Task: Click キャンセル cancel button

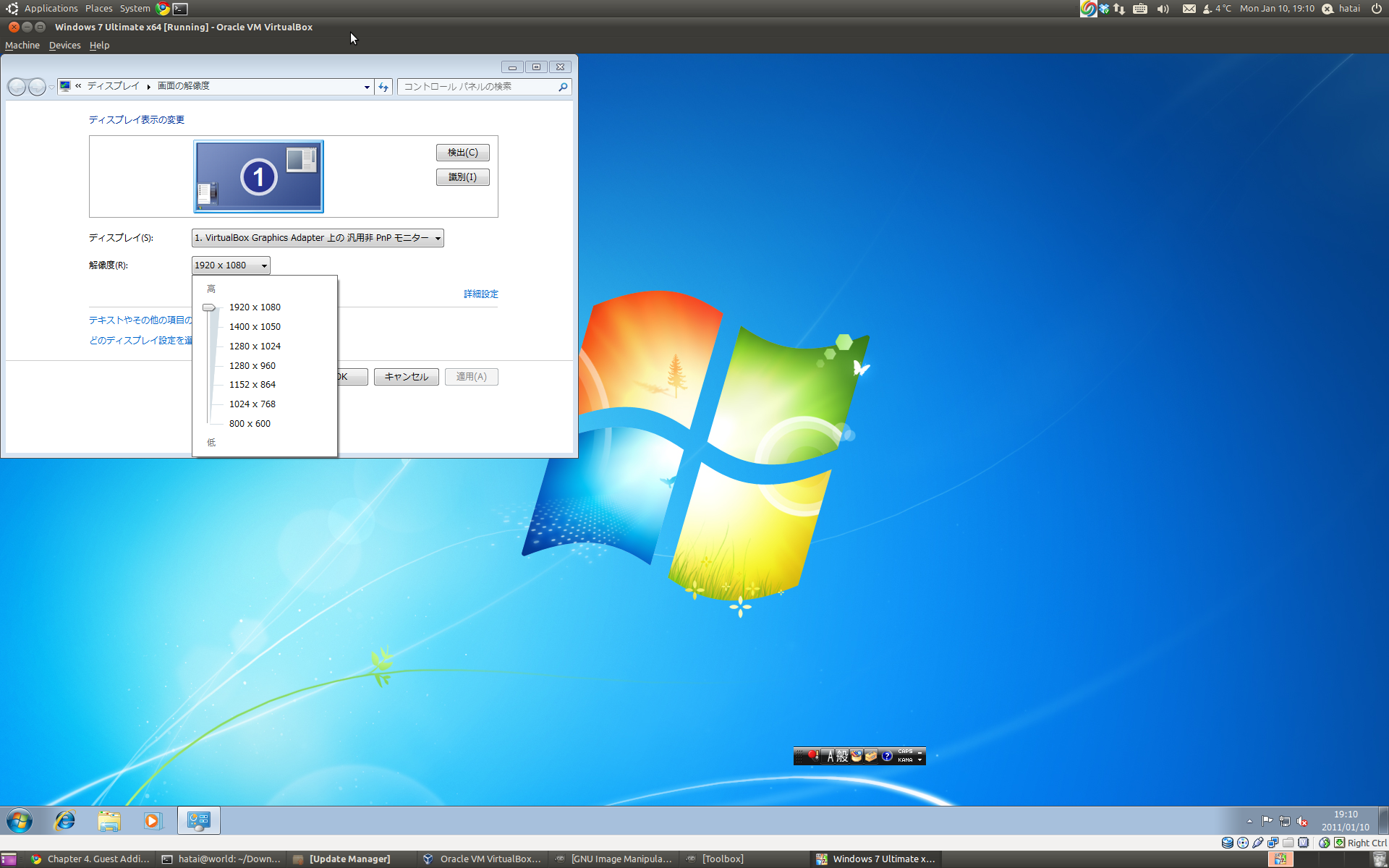Action: [x=407, y=377]
